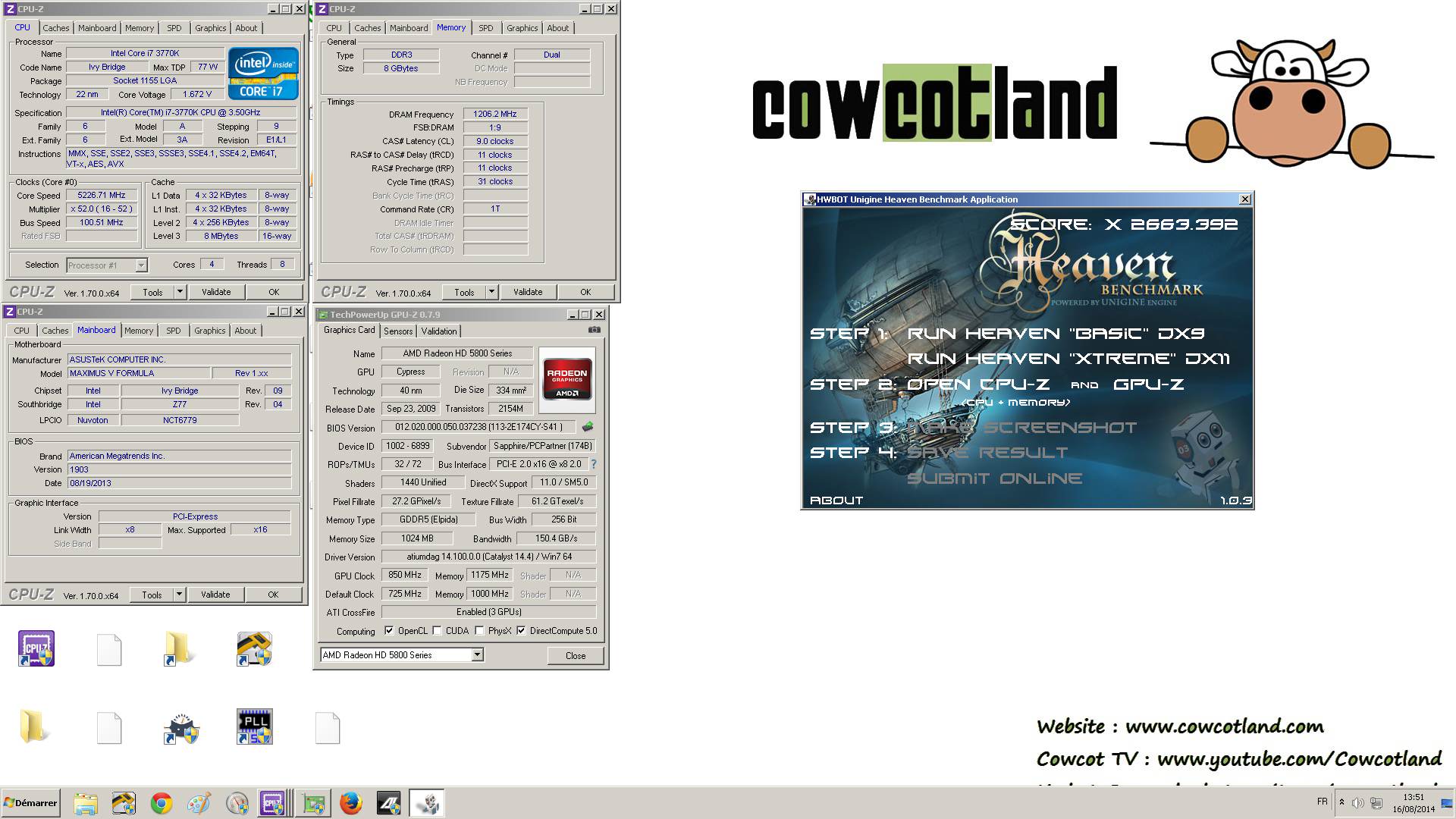
Task: Open Graphics tab in the Mainboard tab window
Action: 210,331
